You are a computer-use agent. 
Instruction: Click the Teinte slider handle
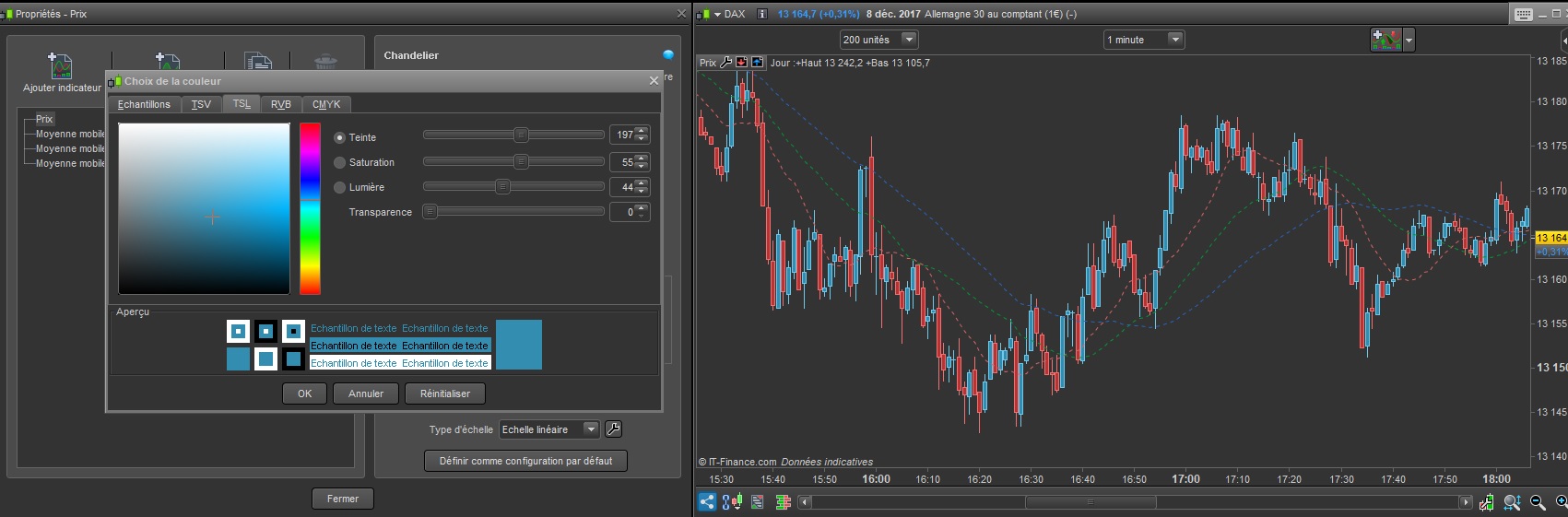[521, 135]
